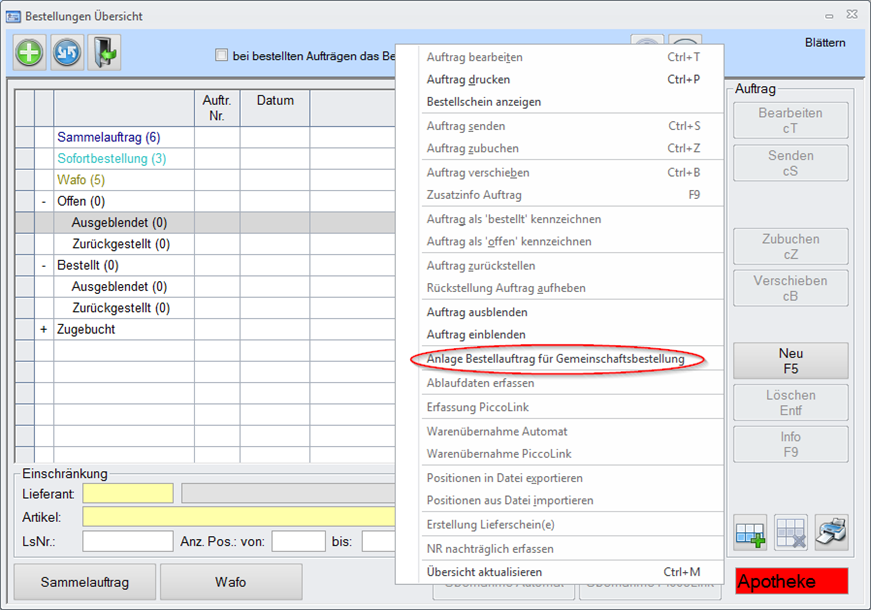871x610 pixels.
Task: Expand the Zugebucht tree node
Action: [x=44, y=330]
